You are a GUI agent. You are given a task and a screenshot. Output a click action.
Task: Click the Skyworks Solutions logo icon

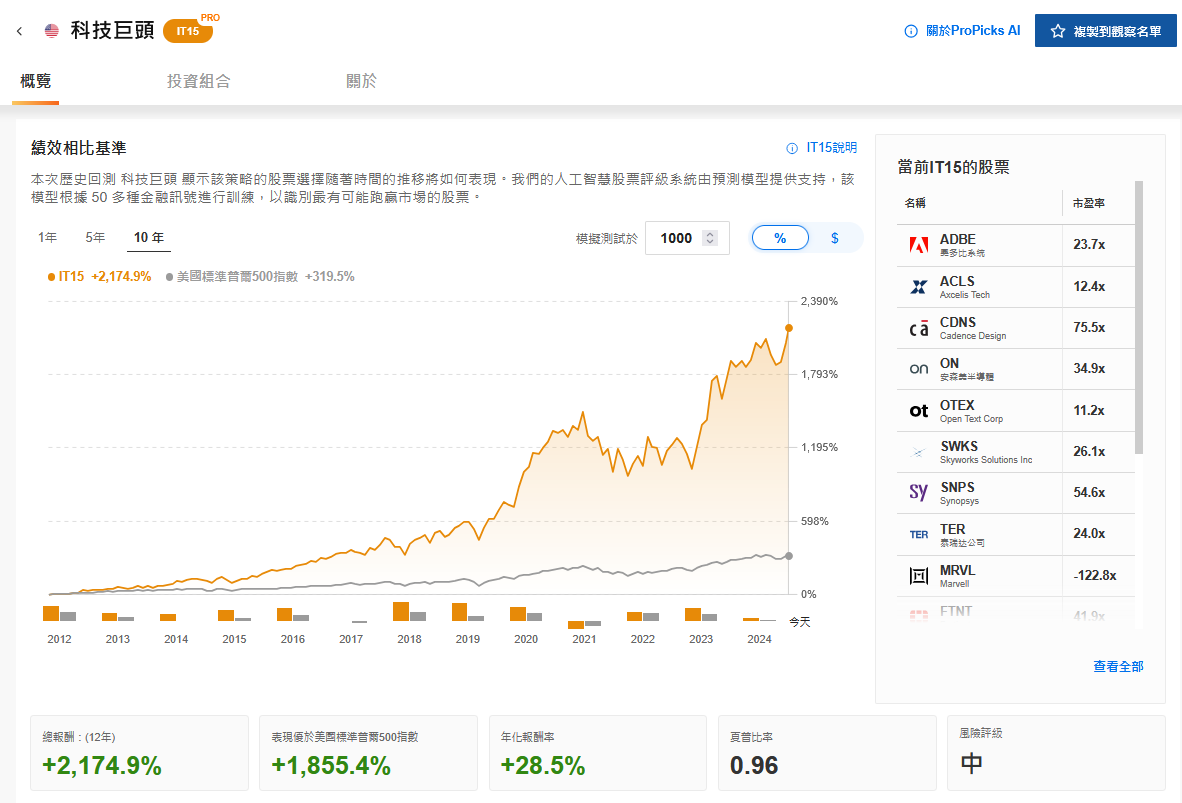919,452
